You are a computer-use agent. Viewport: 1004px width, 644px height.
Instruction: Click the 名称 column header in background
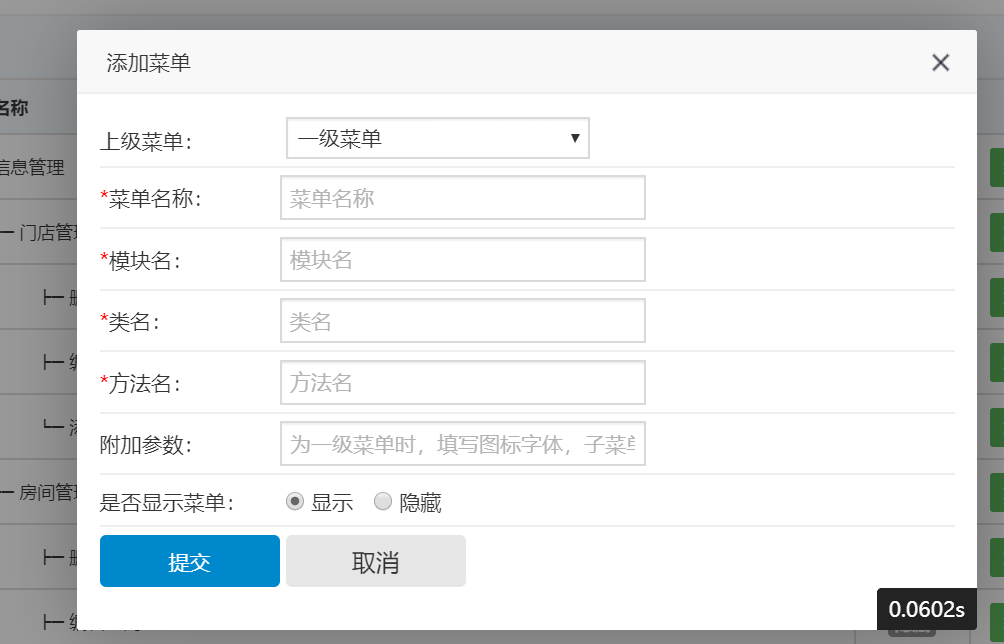13,108
